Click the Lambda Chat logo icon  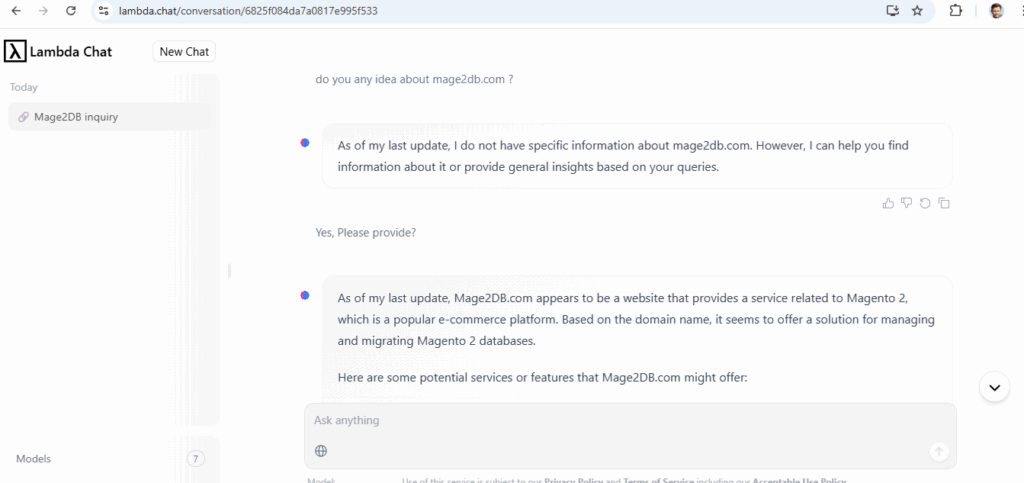14,51
